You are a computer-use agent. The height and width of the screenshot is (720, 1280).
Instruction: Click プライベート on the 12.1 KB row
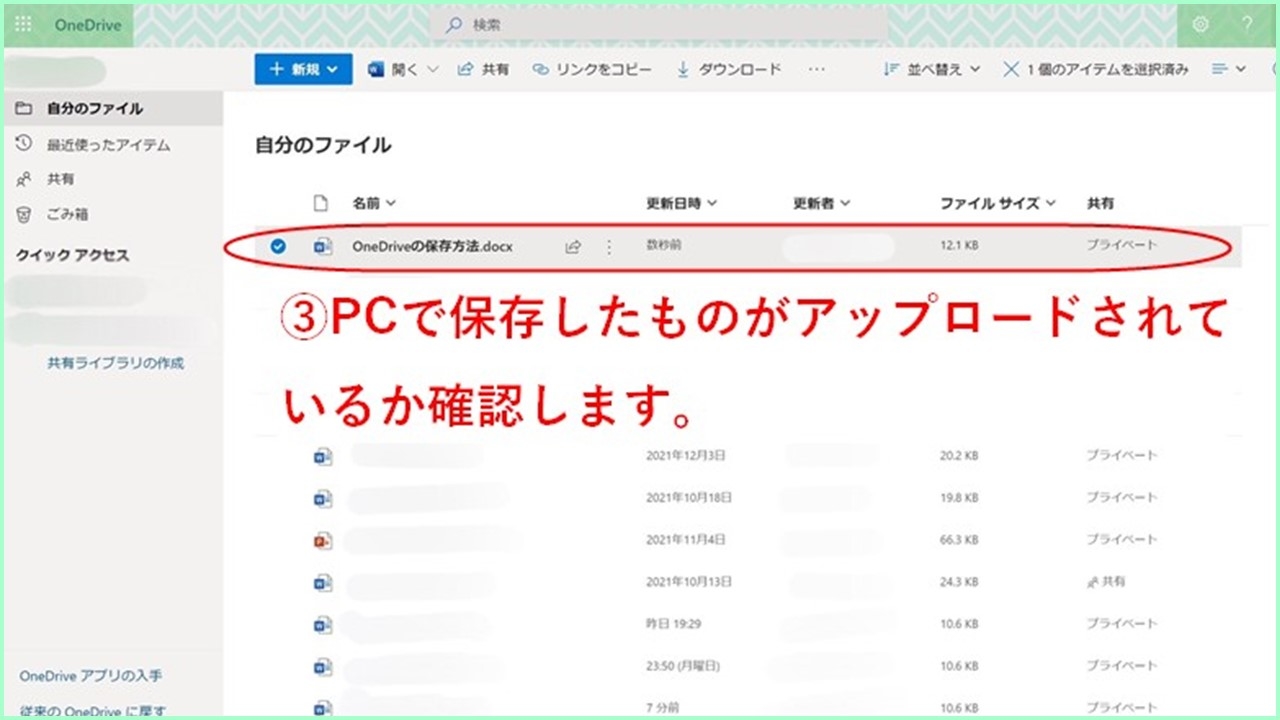click(1122, 245)
